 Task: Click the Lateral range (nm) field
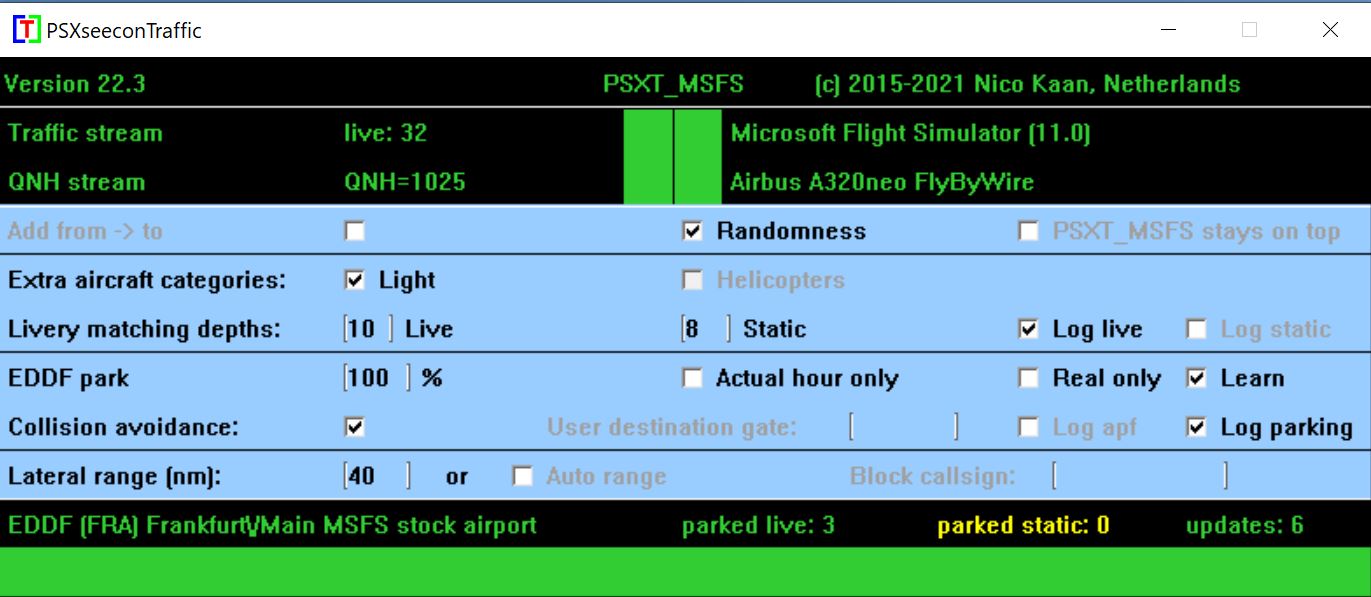[x=377, y=476]
